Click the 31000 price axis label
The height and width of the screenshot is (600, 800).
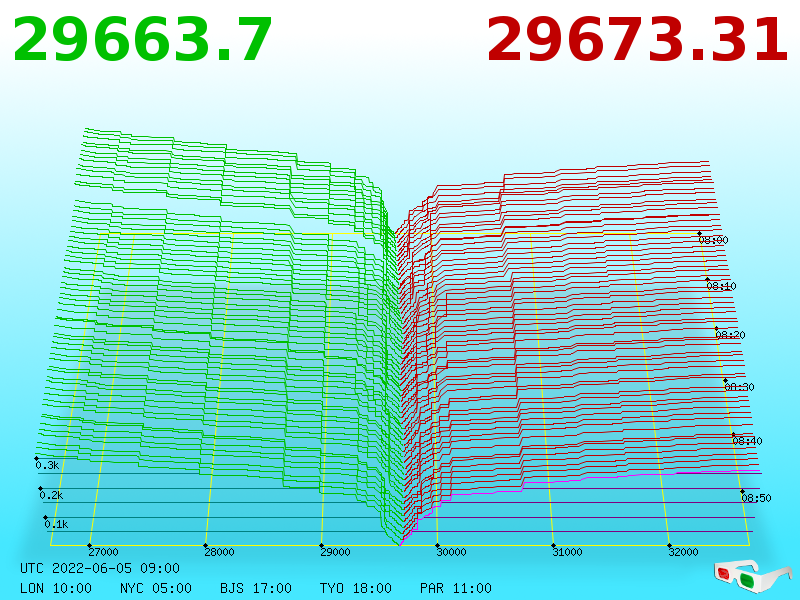[567, 552]
